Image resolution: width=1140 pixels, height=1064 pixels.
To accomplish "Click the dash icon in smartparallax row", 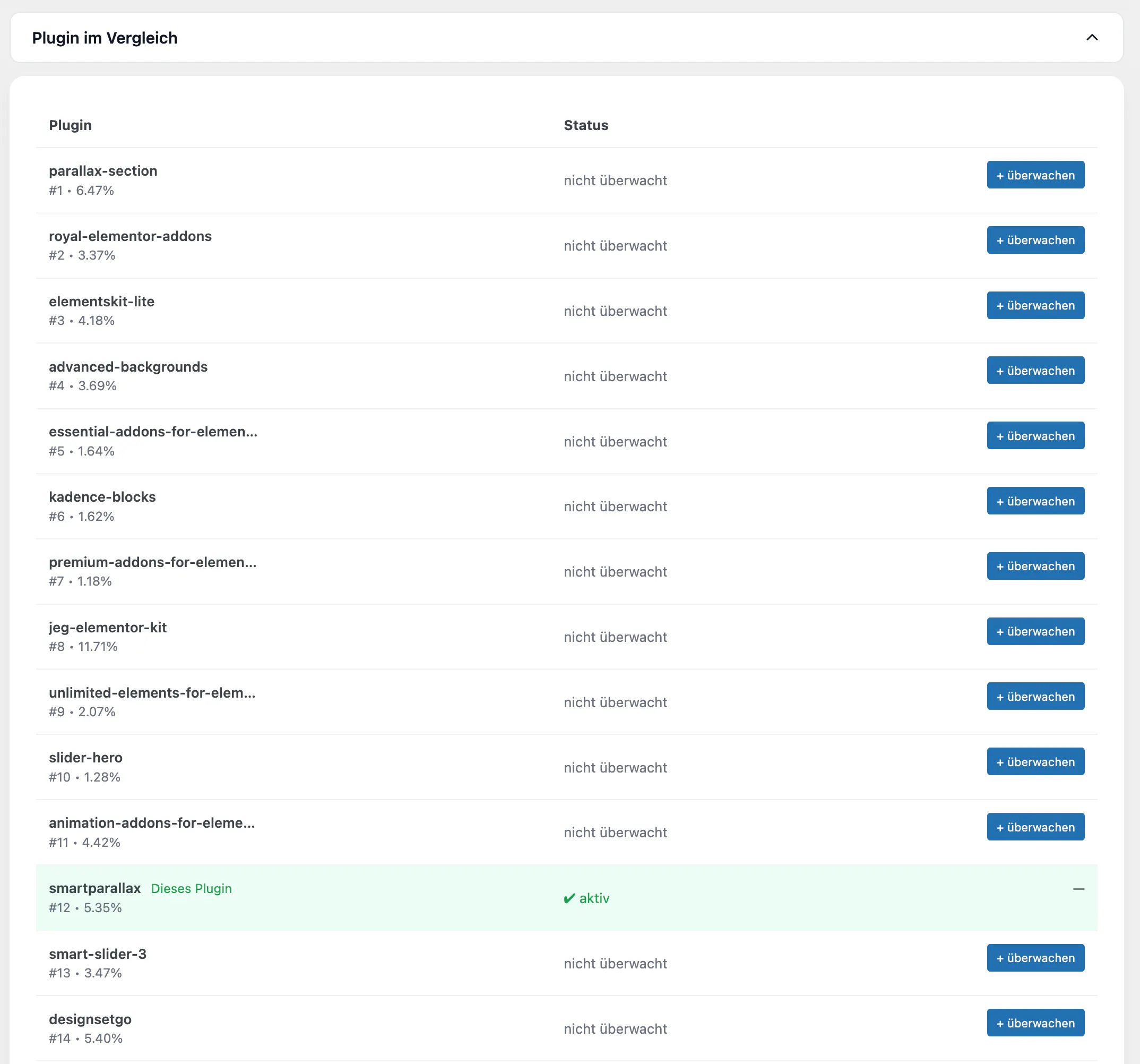I will [x=1078, y=889].
